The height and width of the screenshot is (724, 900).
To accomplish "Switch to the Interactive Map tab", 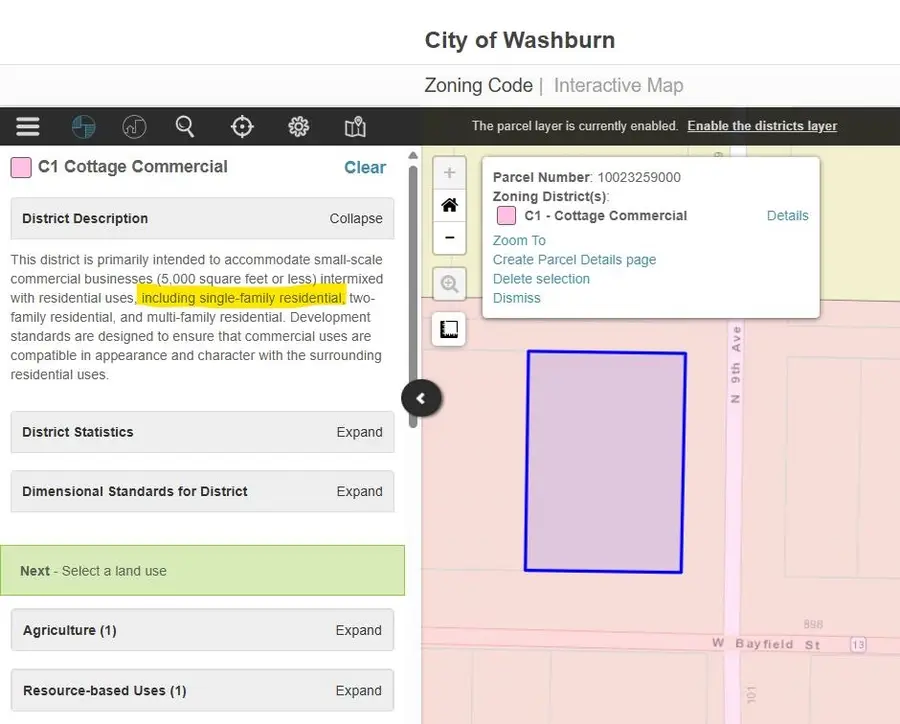I will pyautogui.click(x=618, y=85).
